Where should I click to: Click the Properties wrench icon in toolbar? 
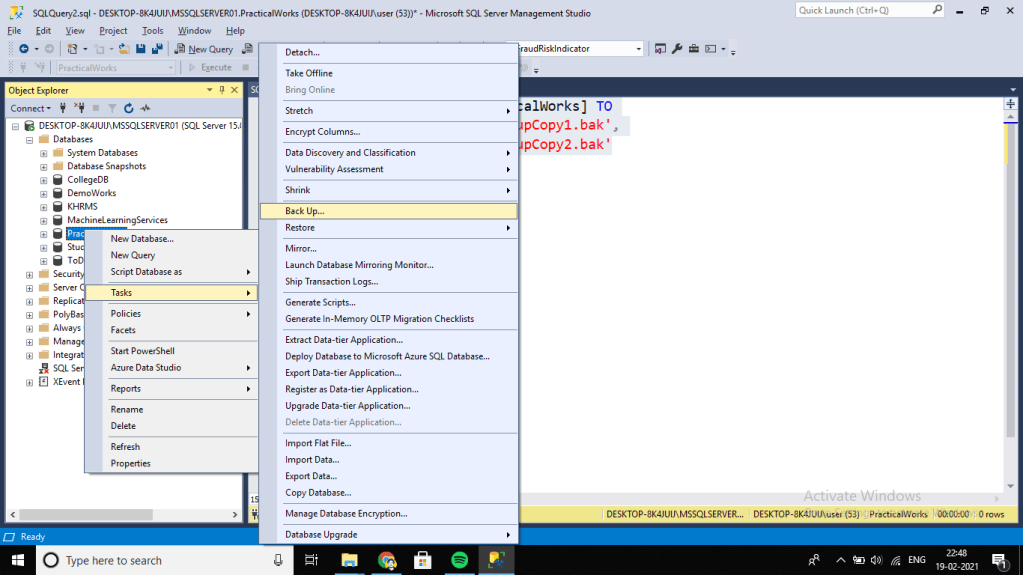tap(677, 49)
